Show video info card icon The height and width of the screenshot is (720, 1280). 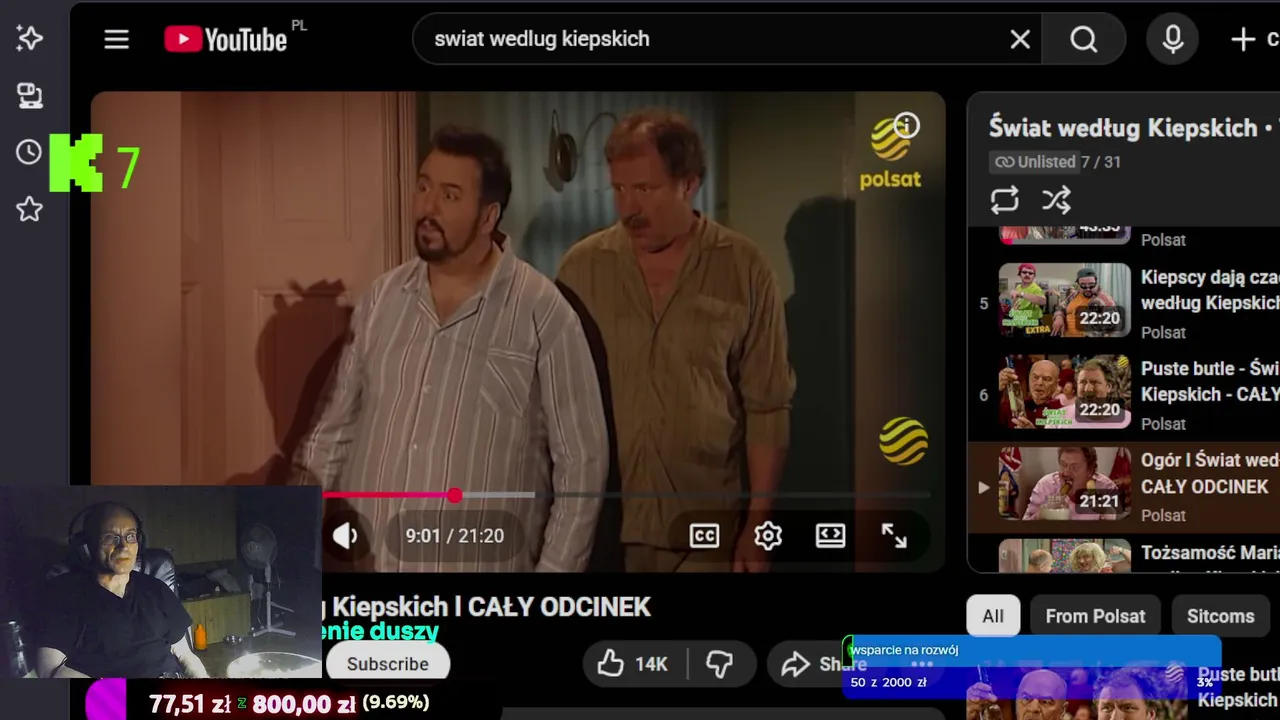tap(907, 125)
